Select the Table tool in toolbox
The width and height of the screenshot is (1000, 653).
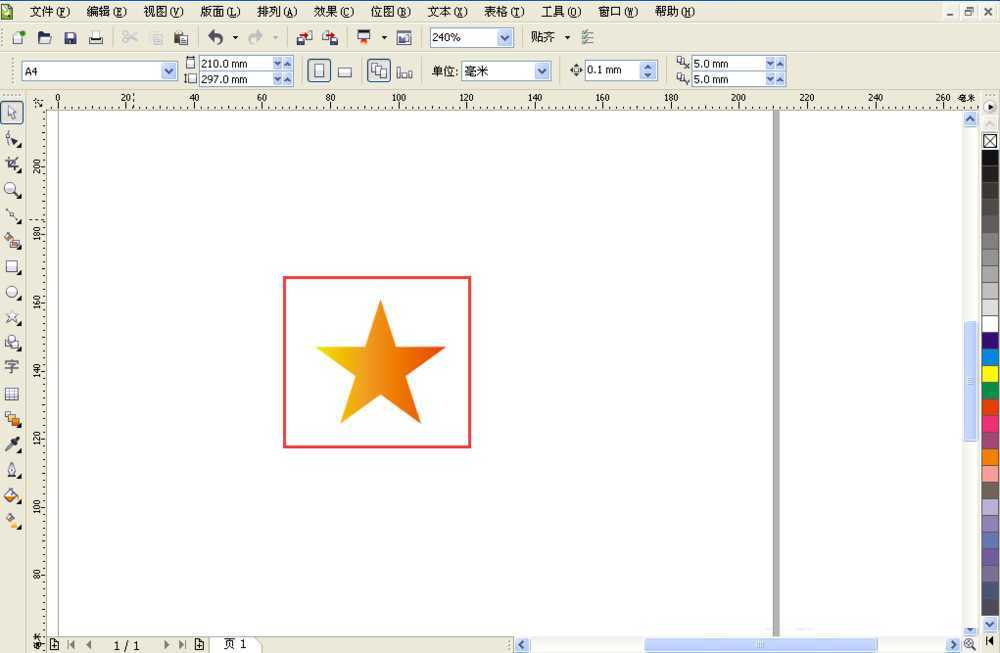pyautogui.click(x=12, y=394)
